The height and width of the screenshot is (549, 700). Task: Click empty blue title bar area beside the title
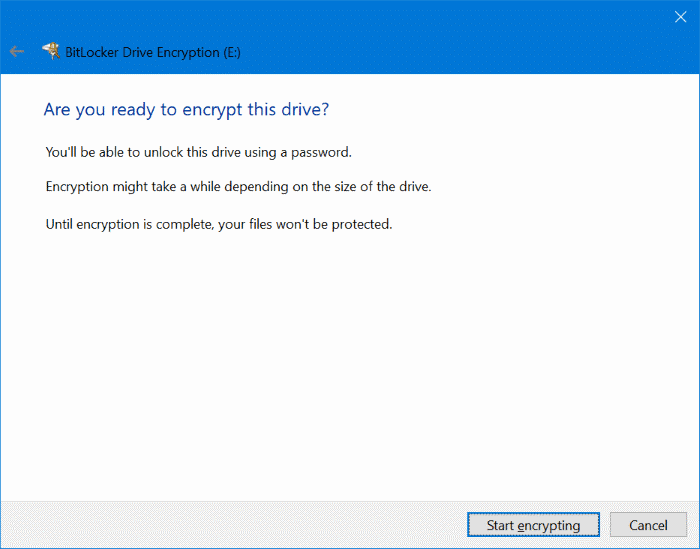pos(450,51)
